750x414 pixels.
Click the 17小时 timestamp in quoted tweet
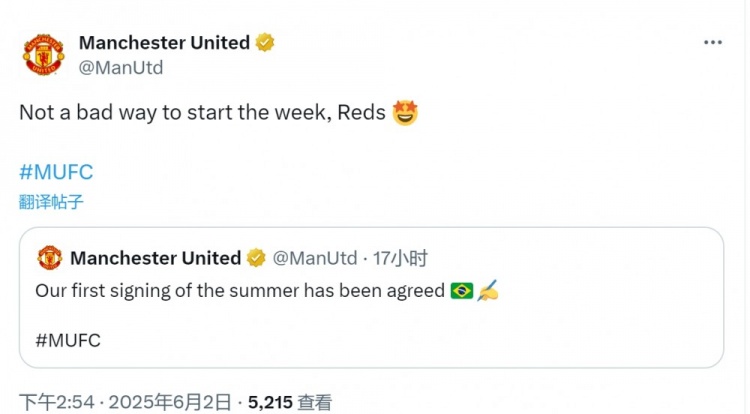coord(400,258)
